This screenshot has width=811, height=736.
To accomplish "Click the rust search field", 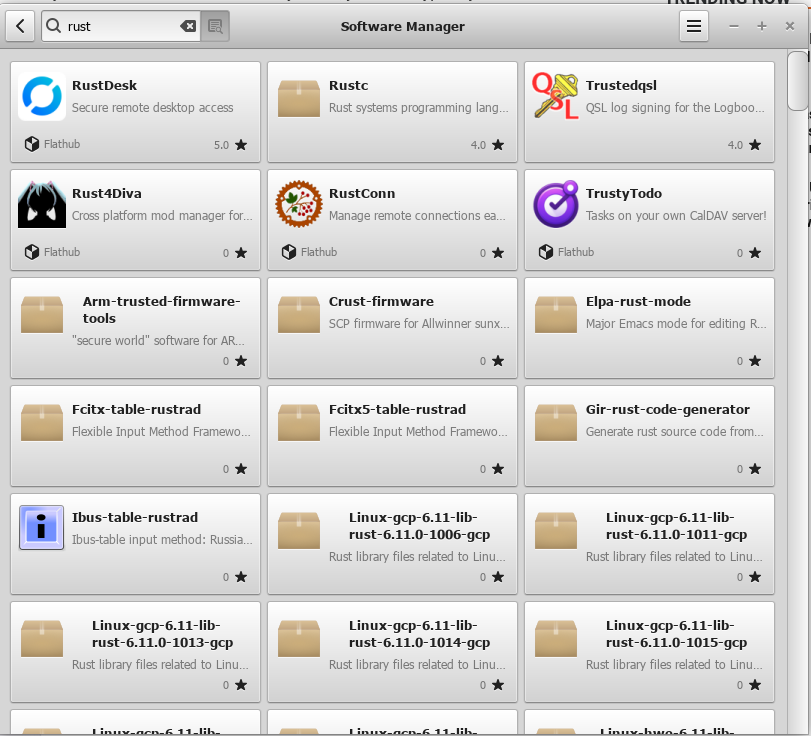I will (121, 26).
